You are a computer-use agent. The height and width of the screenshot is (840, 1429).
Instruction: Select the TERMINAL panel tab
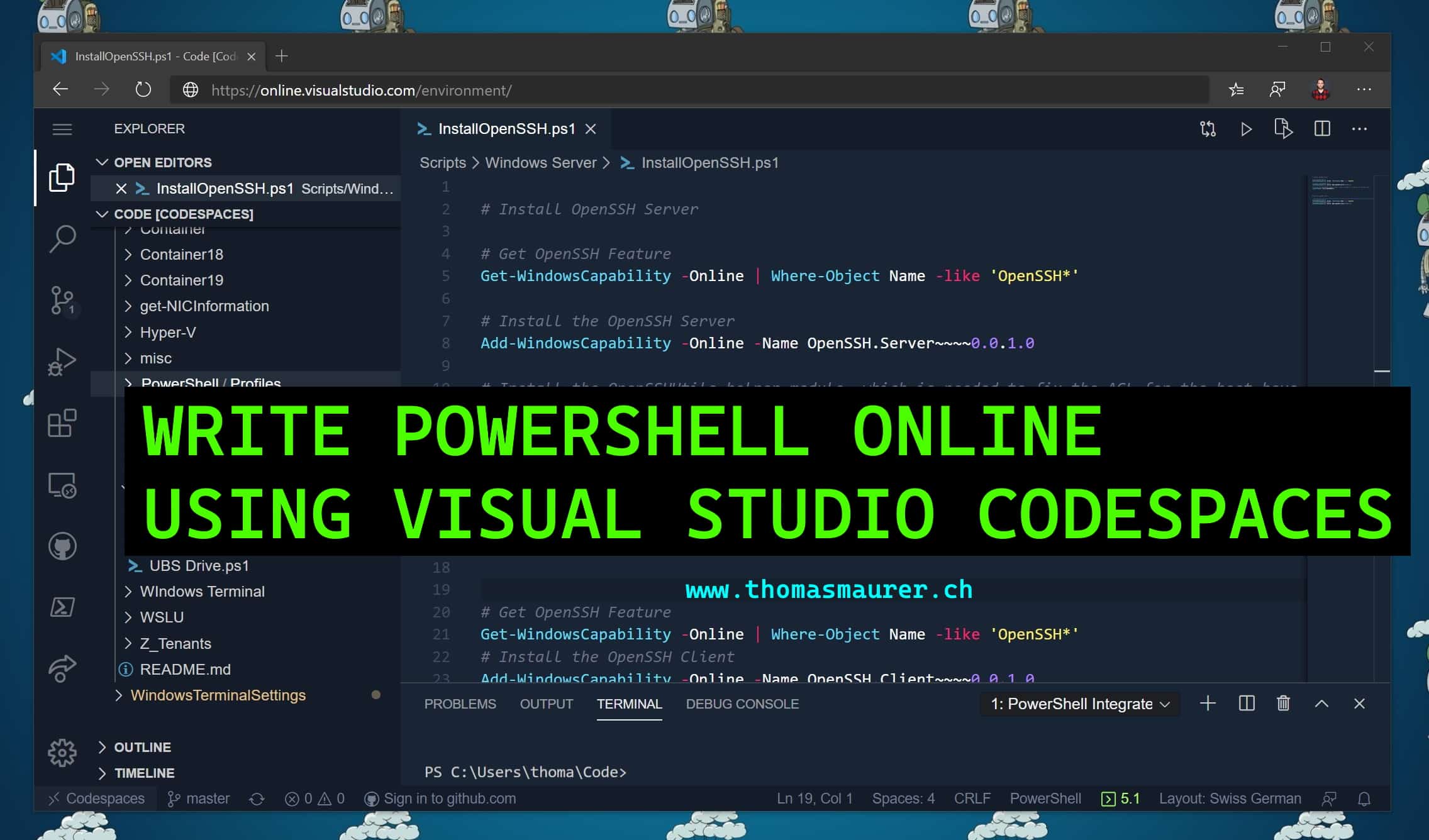point(629,704)
